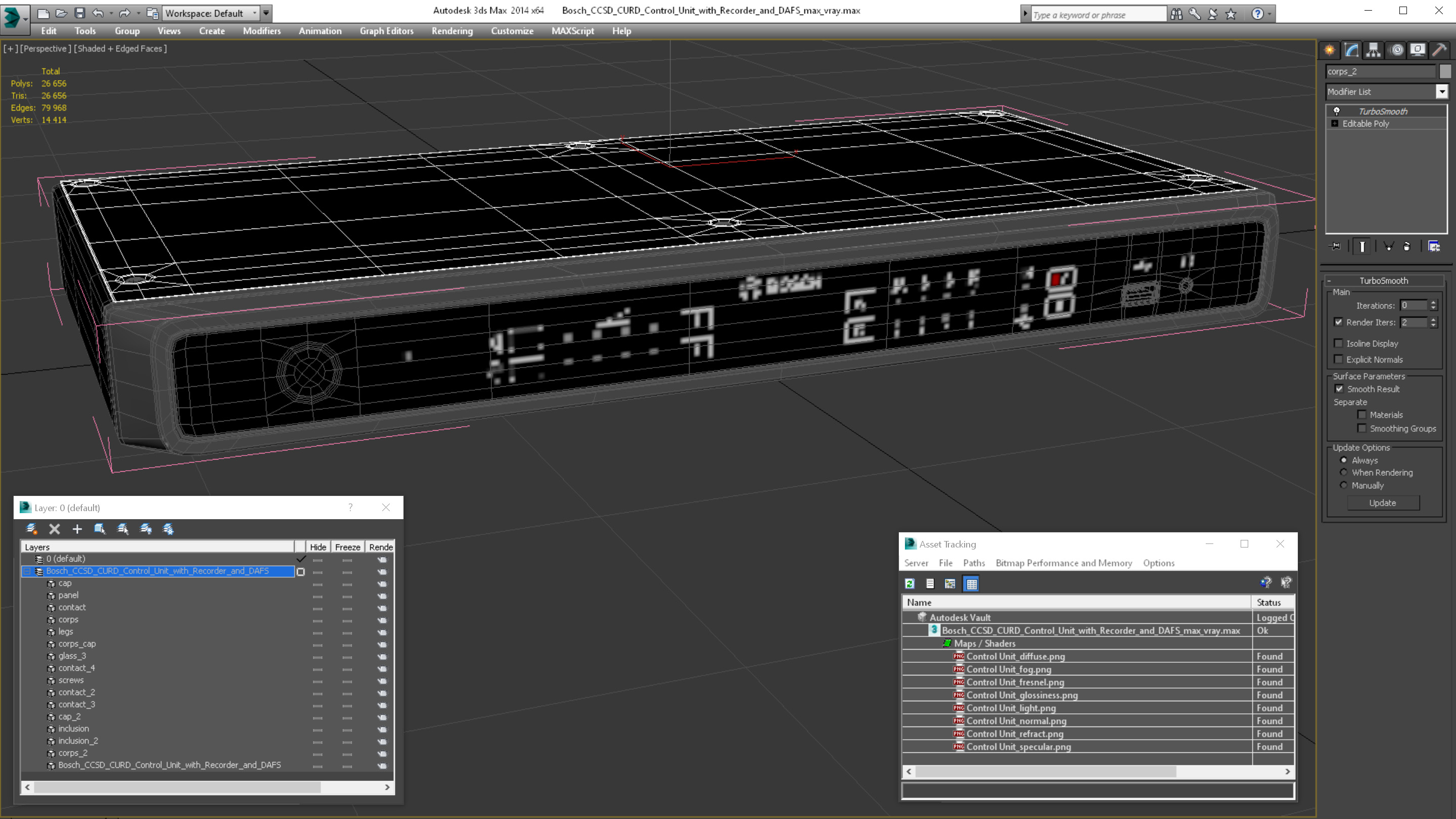Select the Always update option
The width and height of the screenshot is (1456, 819).
point(1344,460)
